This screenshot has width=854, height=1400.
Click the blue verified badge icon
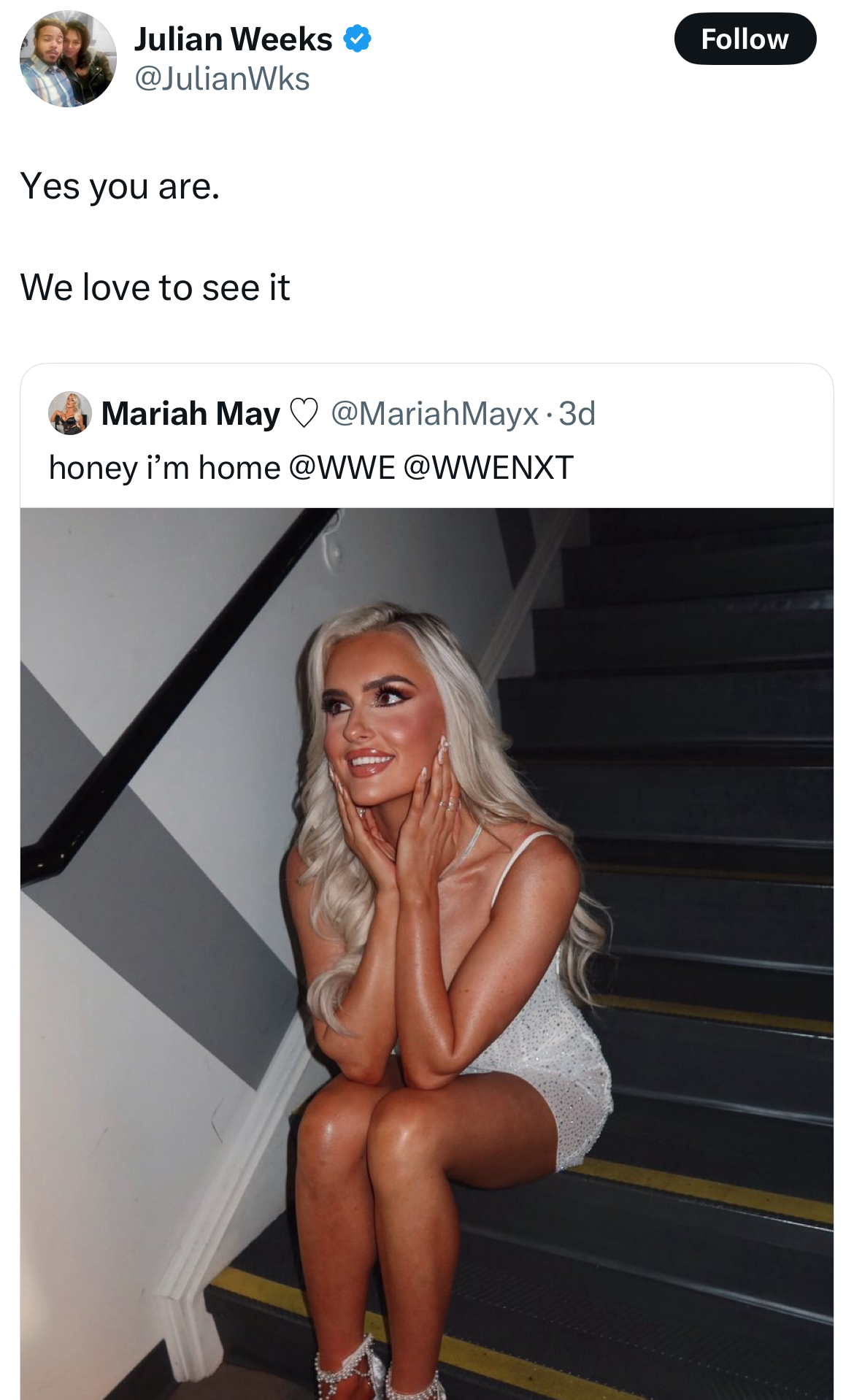pos(357,39)
